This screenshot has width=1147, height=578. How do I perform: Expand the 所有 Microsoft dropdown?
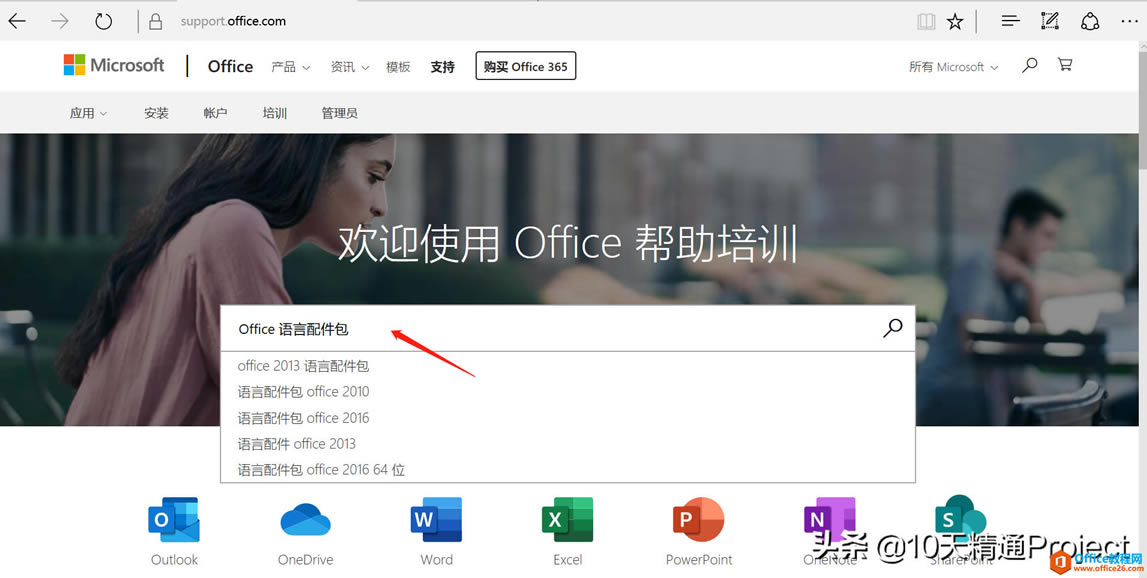click(953, 67)
